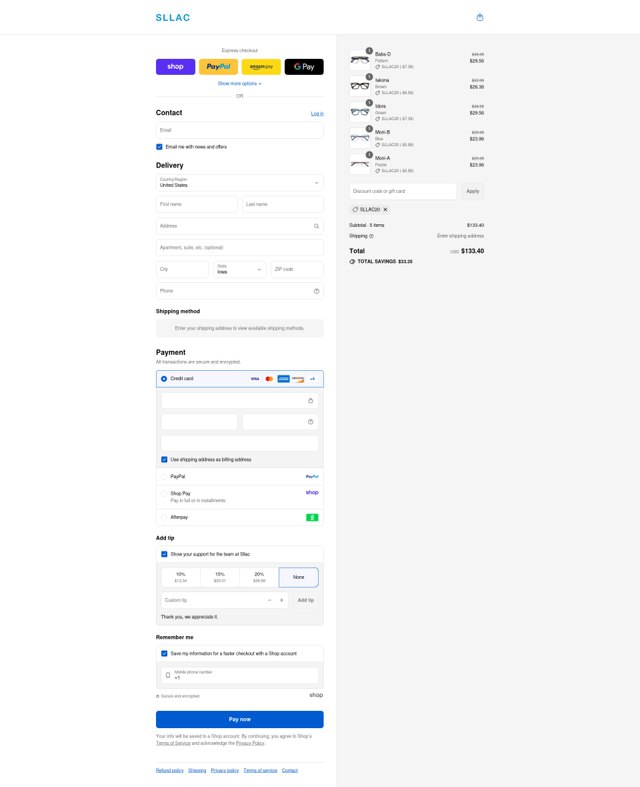Click the Phone field help icon
The image size is (640, 787).
click(x=316, y=291)
